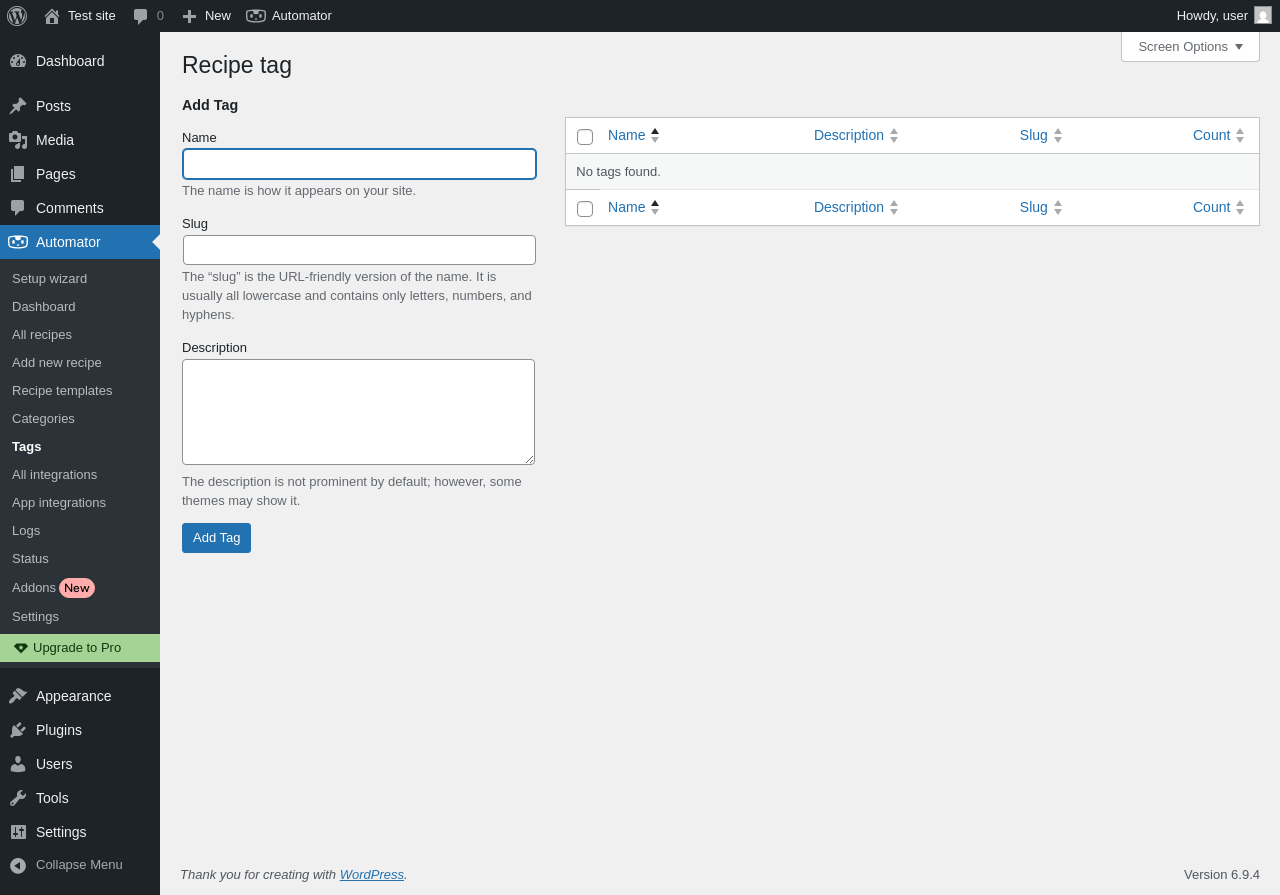The height and width of the screenshot is (895, 1280).
Task: Collapse the sidebar using the arrow icon
Action: pos(18,865)
